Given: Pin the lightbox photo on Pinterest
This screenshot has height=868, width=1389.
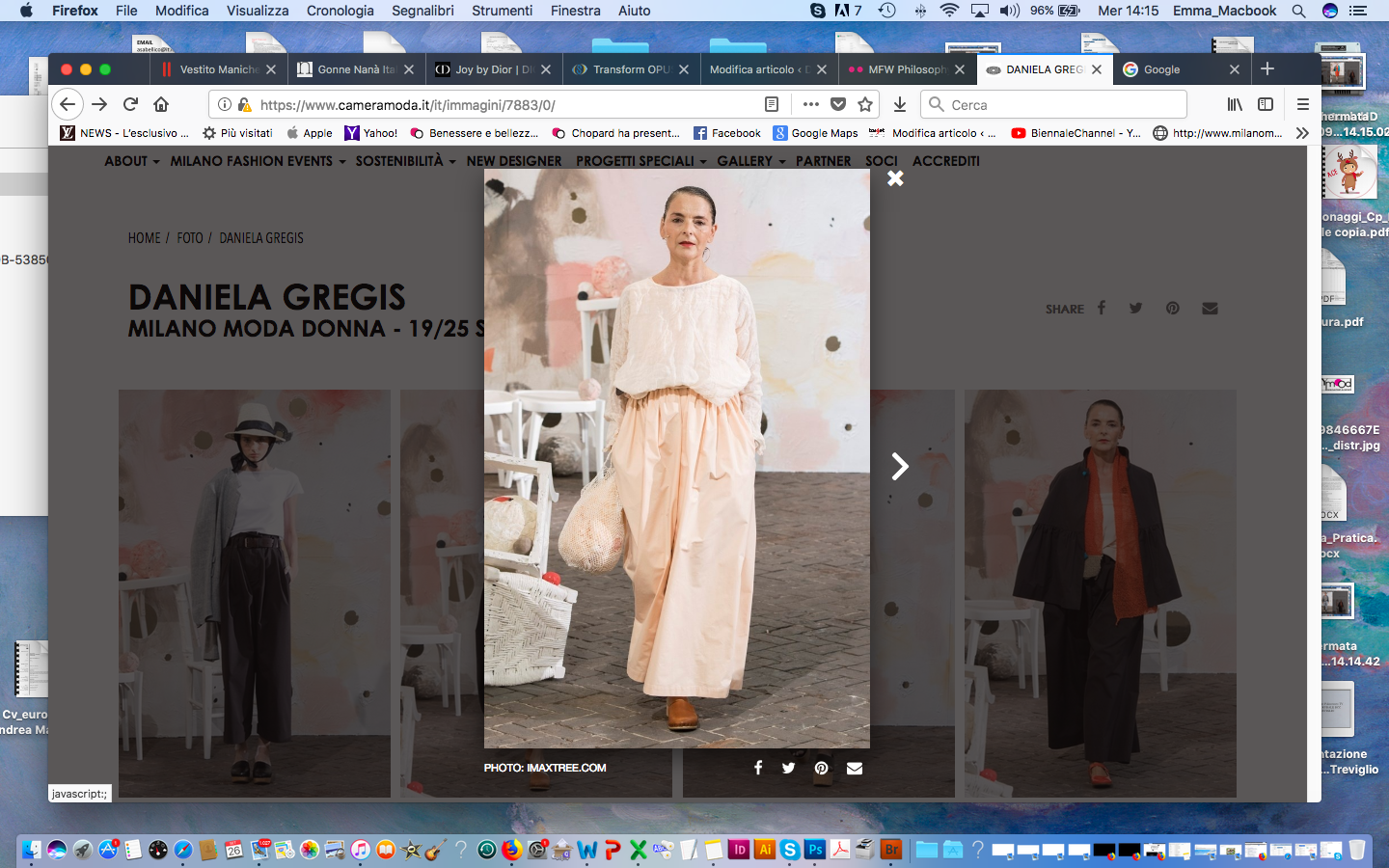Looking at the screenshot, I should (821, 768).
